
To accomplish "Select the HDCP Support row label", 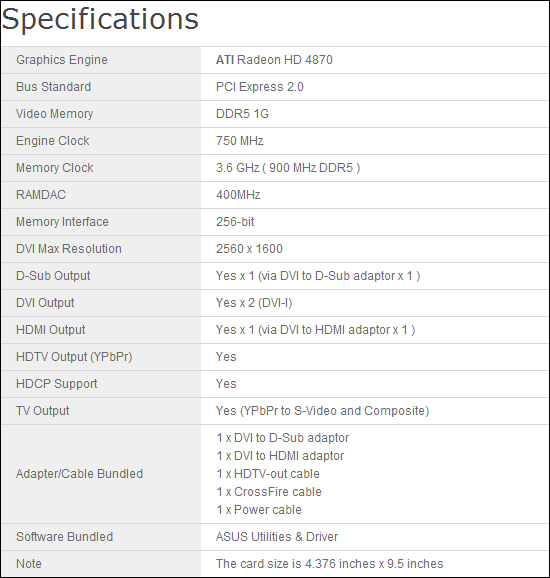I will 57,384.
